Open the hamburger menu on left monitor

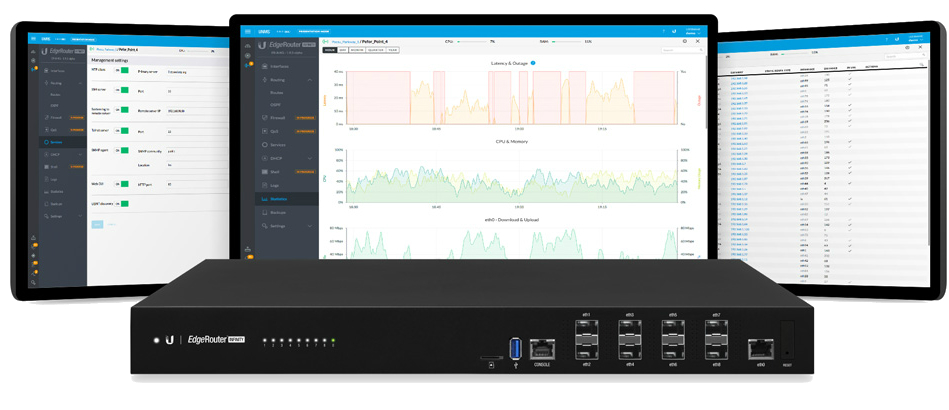pyautogui.click(x=33, y=38)
